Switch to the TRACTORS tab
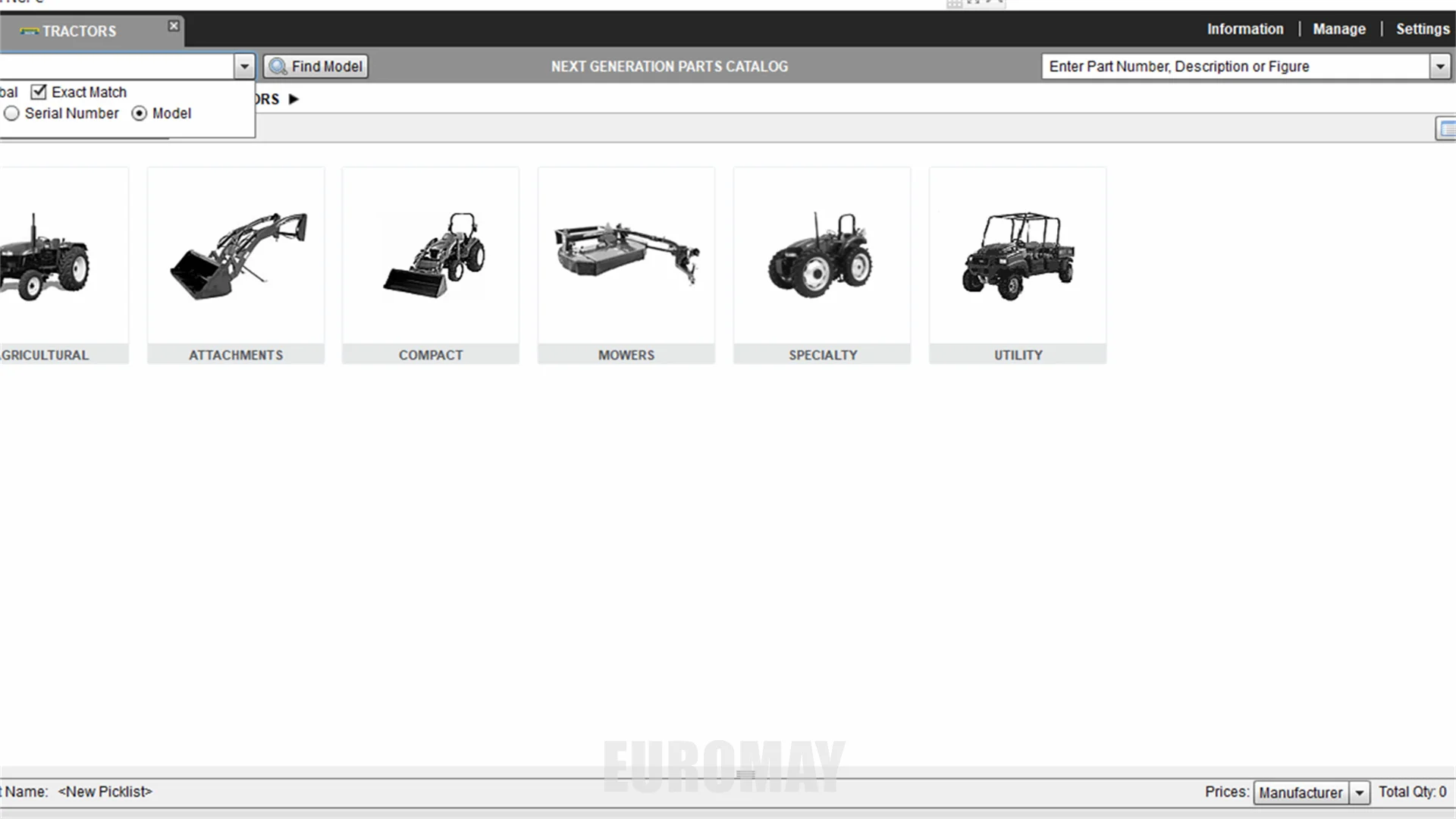 click(80, 31)
